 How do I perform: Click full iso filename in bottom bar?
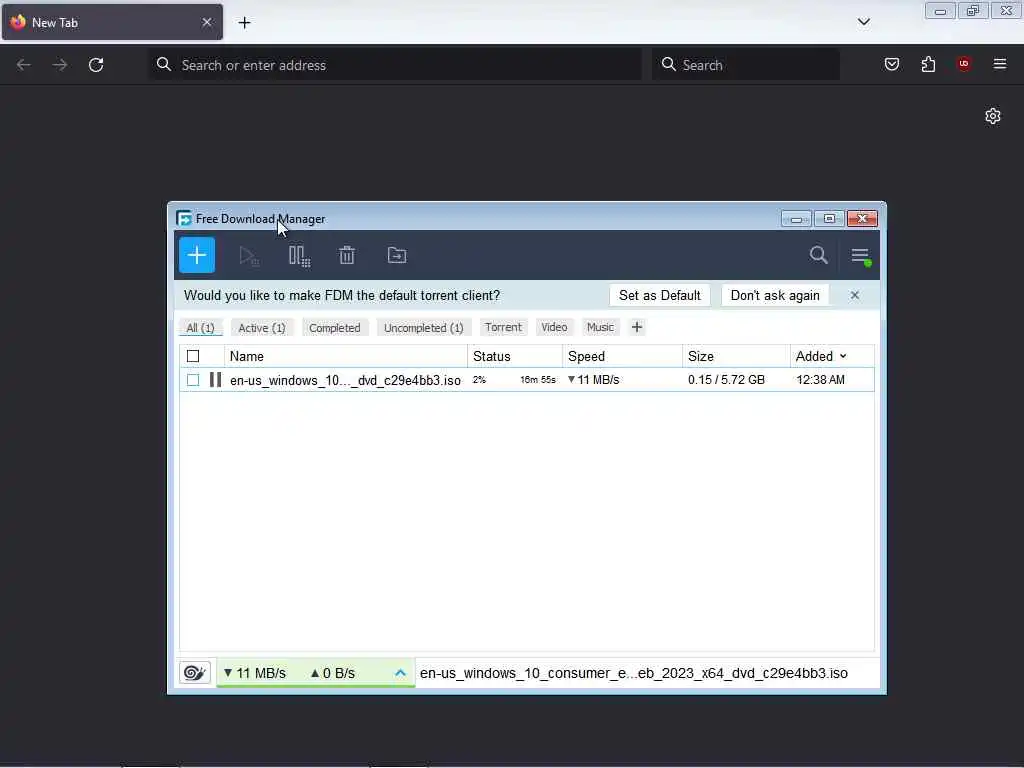point(633,673)
